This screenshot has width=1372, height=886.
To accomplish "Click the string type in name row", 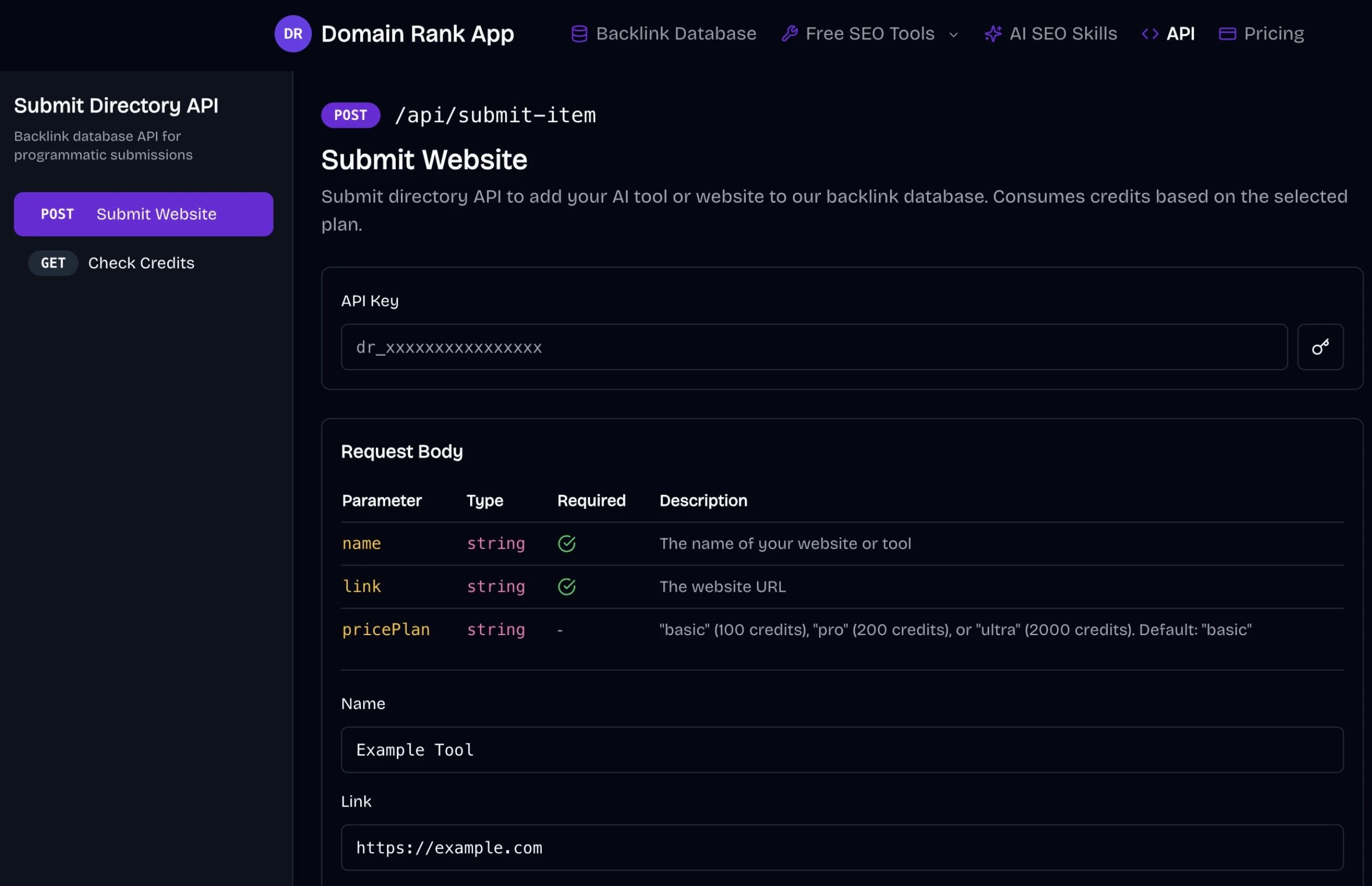I will click(496, 543).
